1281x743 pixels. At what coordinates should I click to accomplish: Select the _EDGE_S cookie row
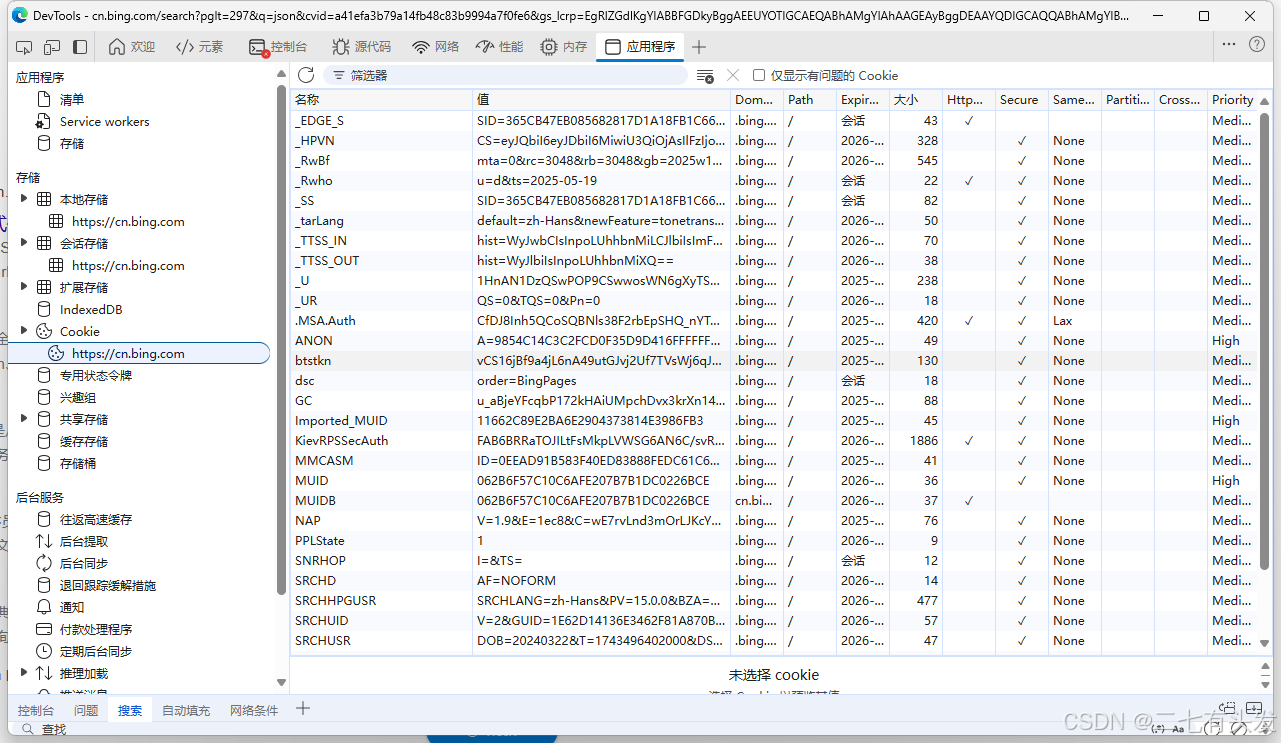[x=774, y=120]
